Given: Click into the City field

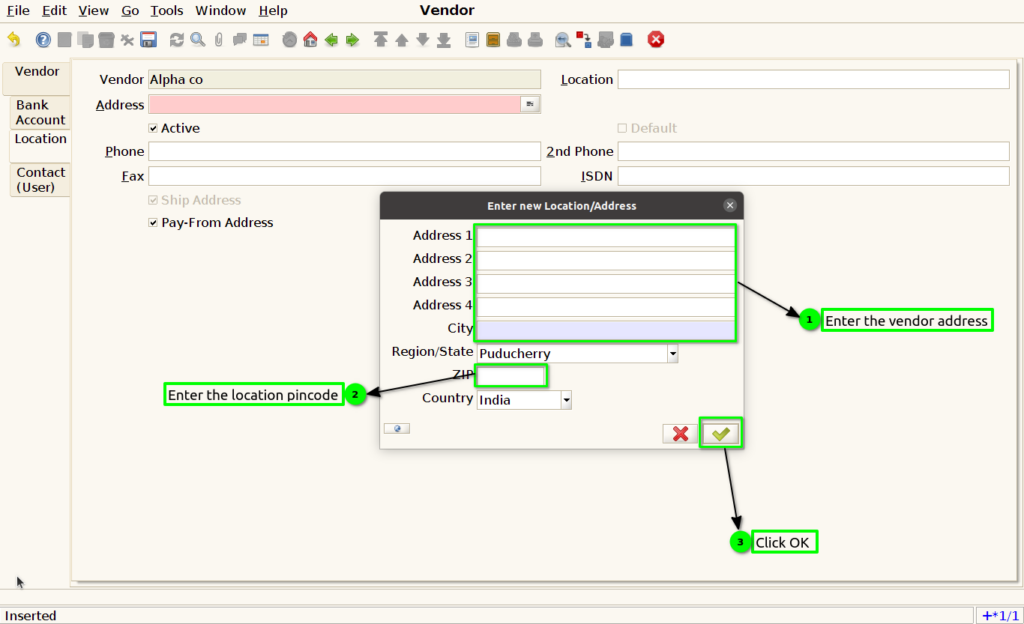Looking at the screenshot, I should (x=605, y=330).
